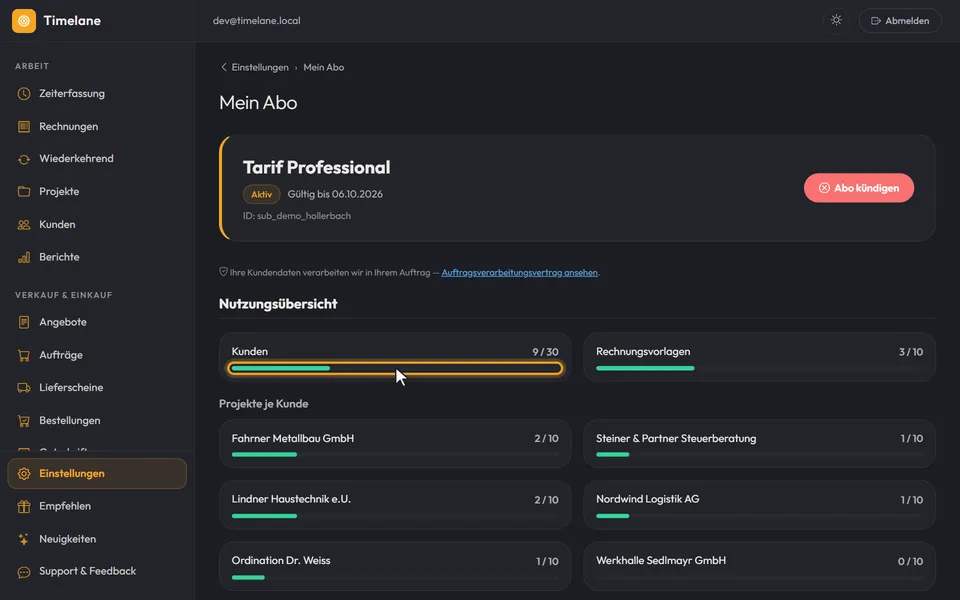The height and width of the screenshot is (600, 960).
Task: Select the Fahrner Metallbau GmbH card
Action: tap(395, 444)
